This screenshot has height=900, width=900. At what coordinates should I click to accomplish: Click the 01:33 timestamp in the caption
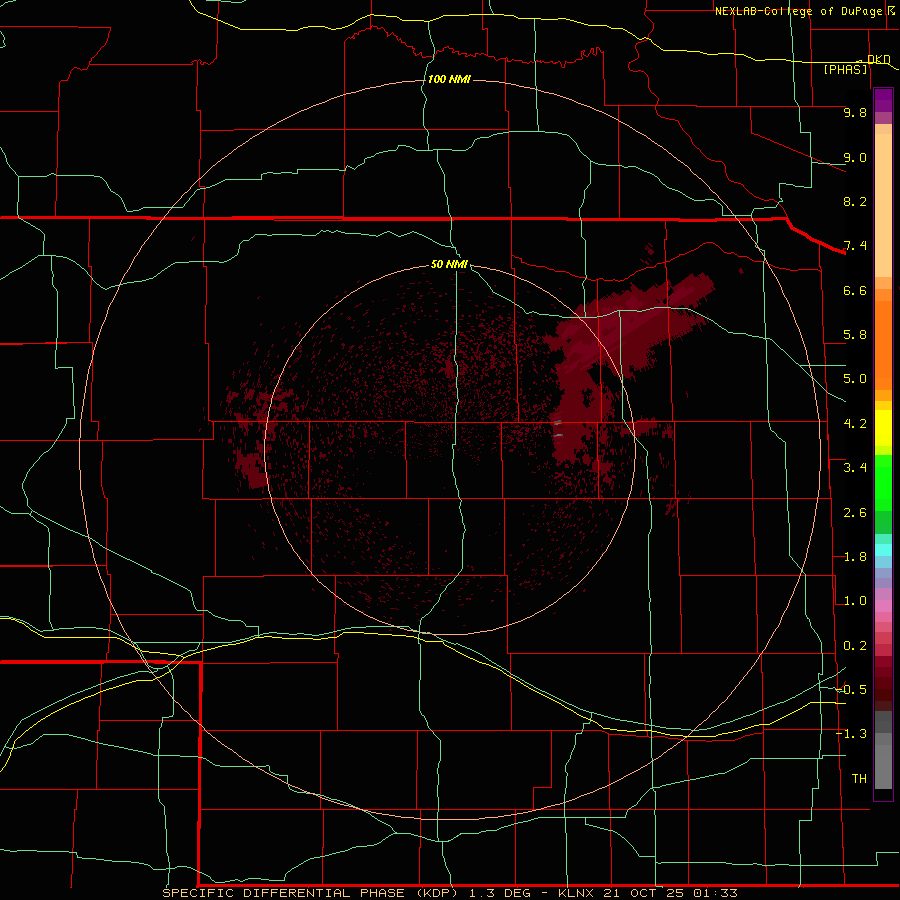[715, 893]
